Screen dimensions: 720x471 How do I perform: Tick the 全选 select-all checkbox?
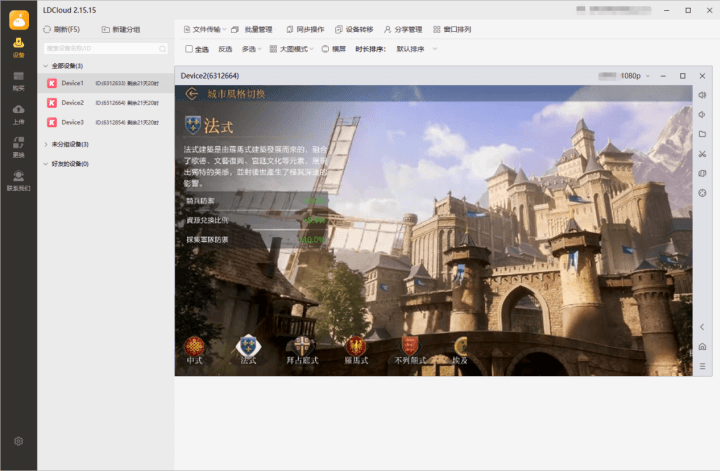189,49
